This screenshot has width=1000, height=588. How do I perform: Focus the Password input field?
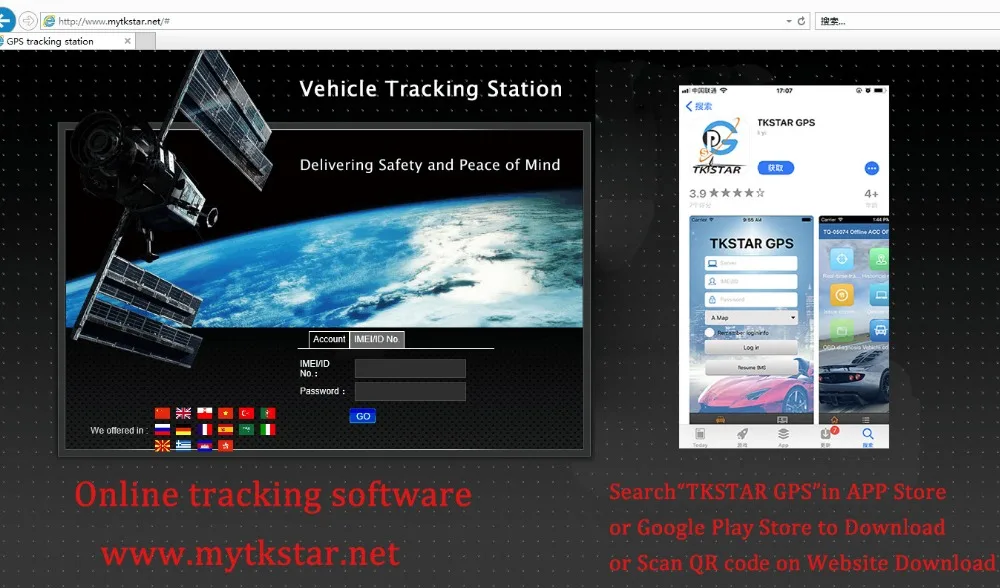410,391
